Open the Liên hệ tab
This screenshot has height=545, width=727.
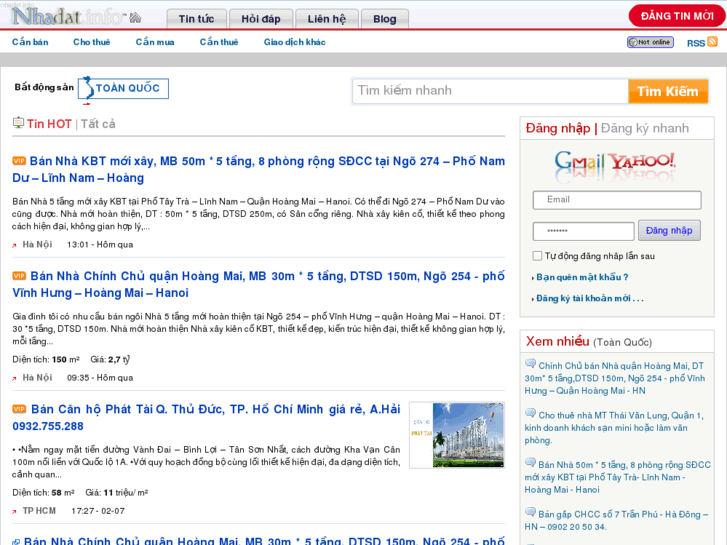pyautogui.click(x=327, y=19)
